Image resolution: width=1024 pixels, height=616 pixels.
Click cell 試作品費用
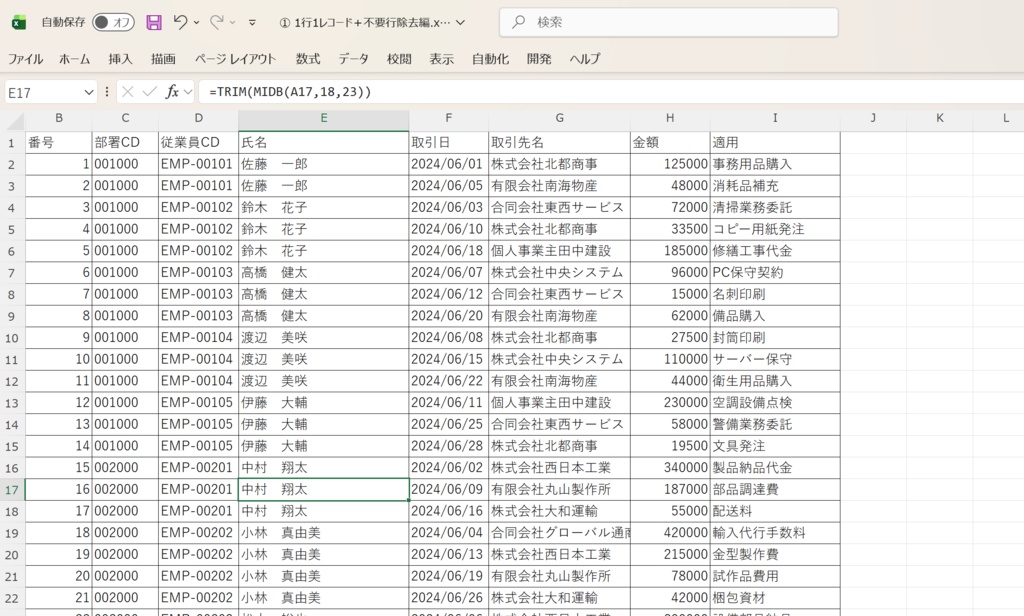775,576
